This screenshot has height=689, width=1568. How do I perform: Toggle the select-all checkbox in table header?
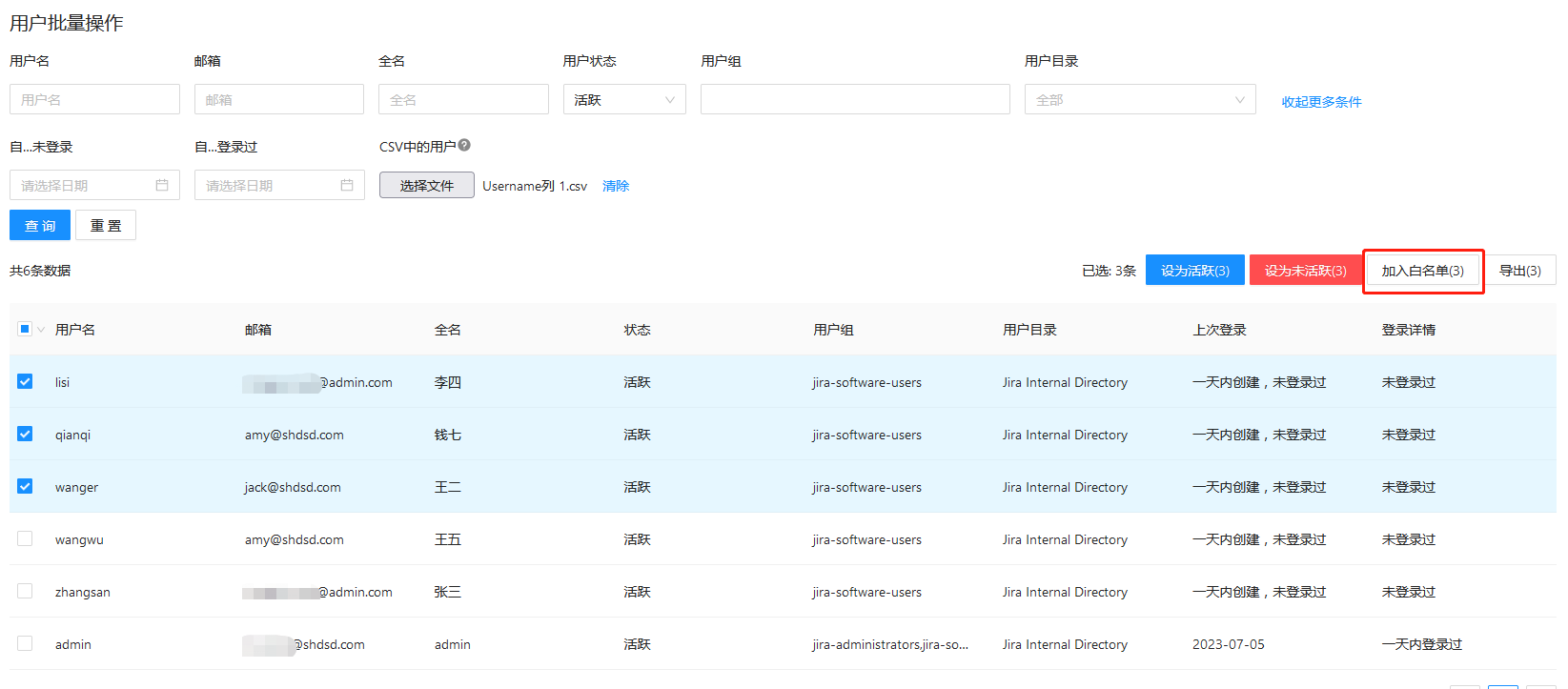point(25,329)
